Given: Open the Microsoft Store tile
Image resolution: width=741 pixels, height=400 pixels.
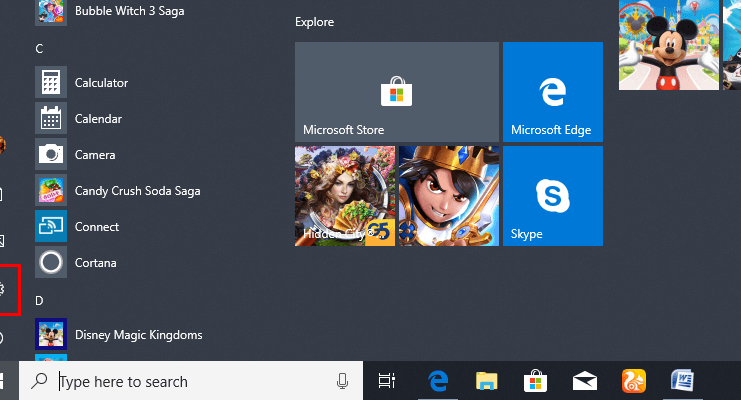Looking at the screenshot, I should click(x=396, y=92).
